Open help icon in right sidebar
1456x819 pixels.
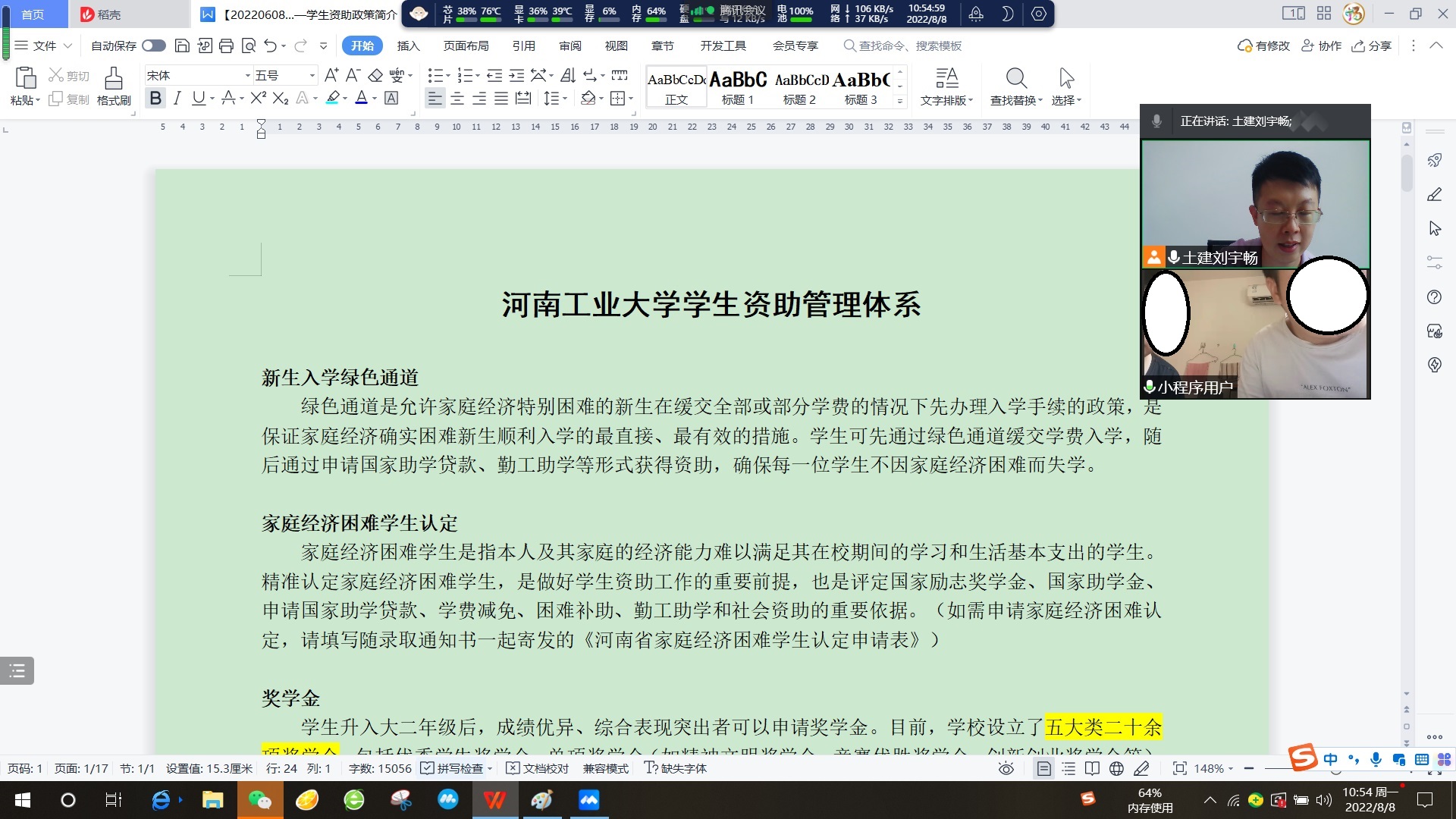tap(1434, 297)
